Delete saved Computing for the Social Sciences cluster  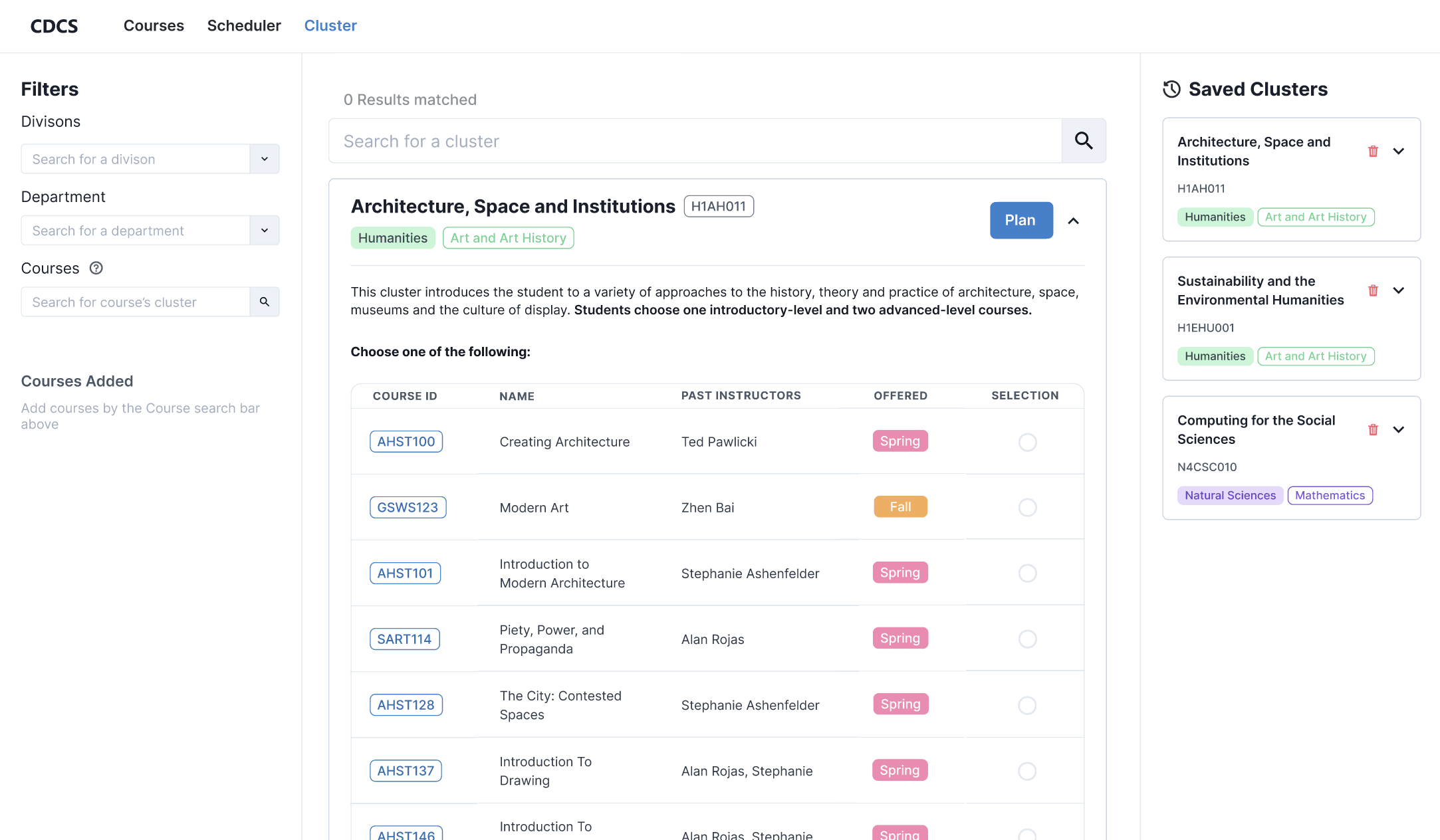[x=1373, y=430]
